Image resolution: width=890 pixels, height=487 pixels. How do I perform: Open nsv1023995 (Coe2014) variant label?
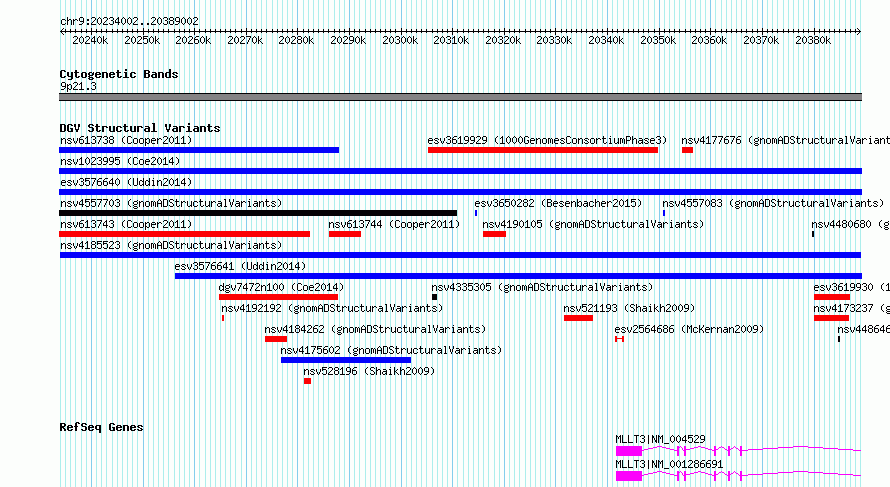coord(120,161)
